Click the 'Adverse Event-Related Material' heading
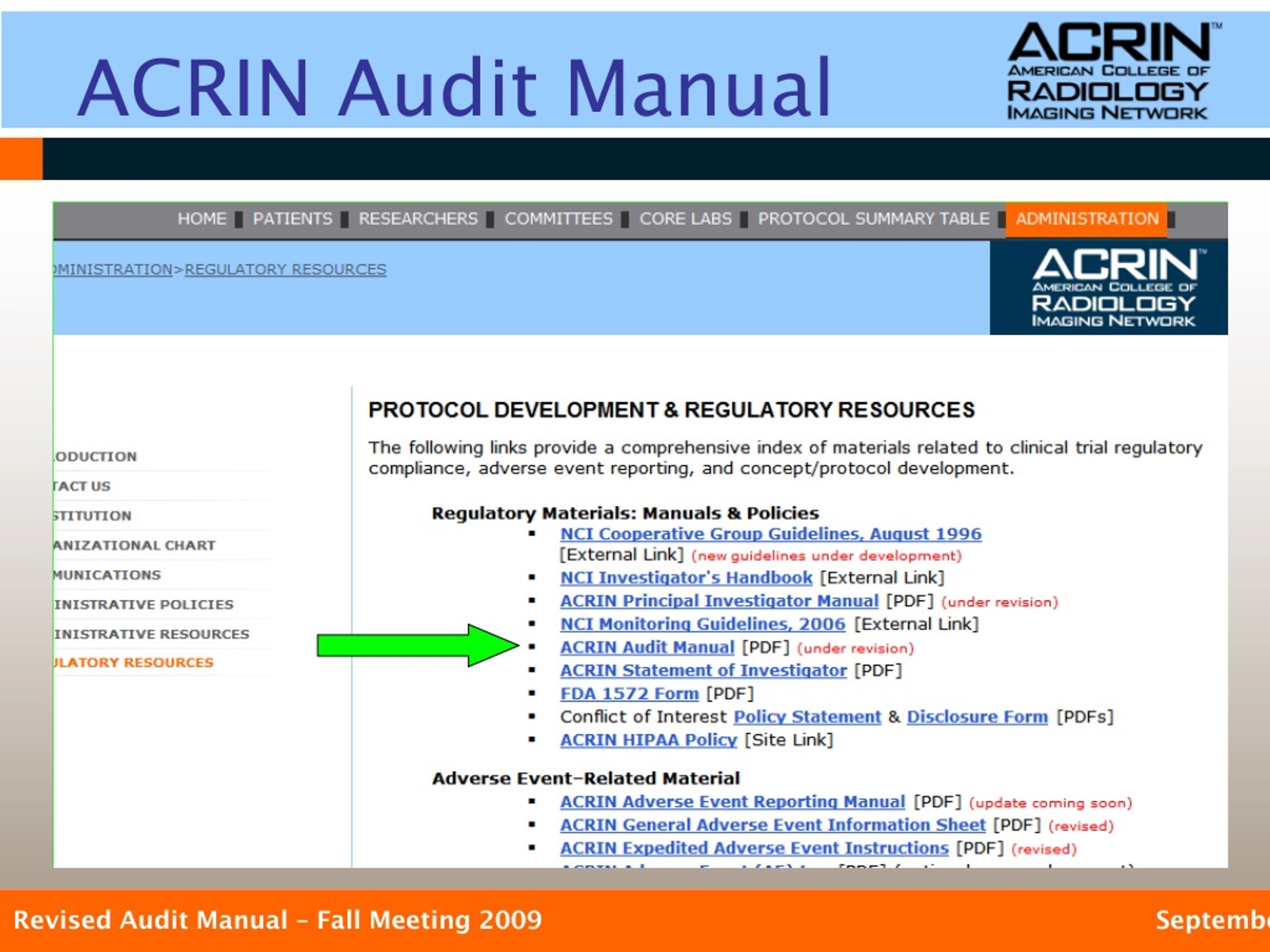This screenshot has height=952, width=1270. 585,778
